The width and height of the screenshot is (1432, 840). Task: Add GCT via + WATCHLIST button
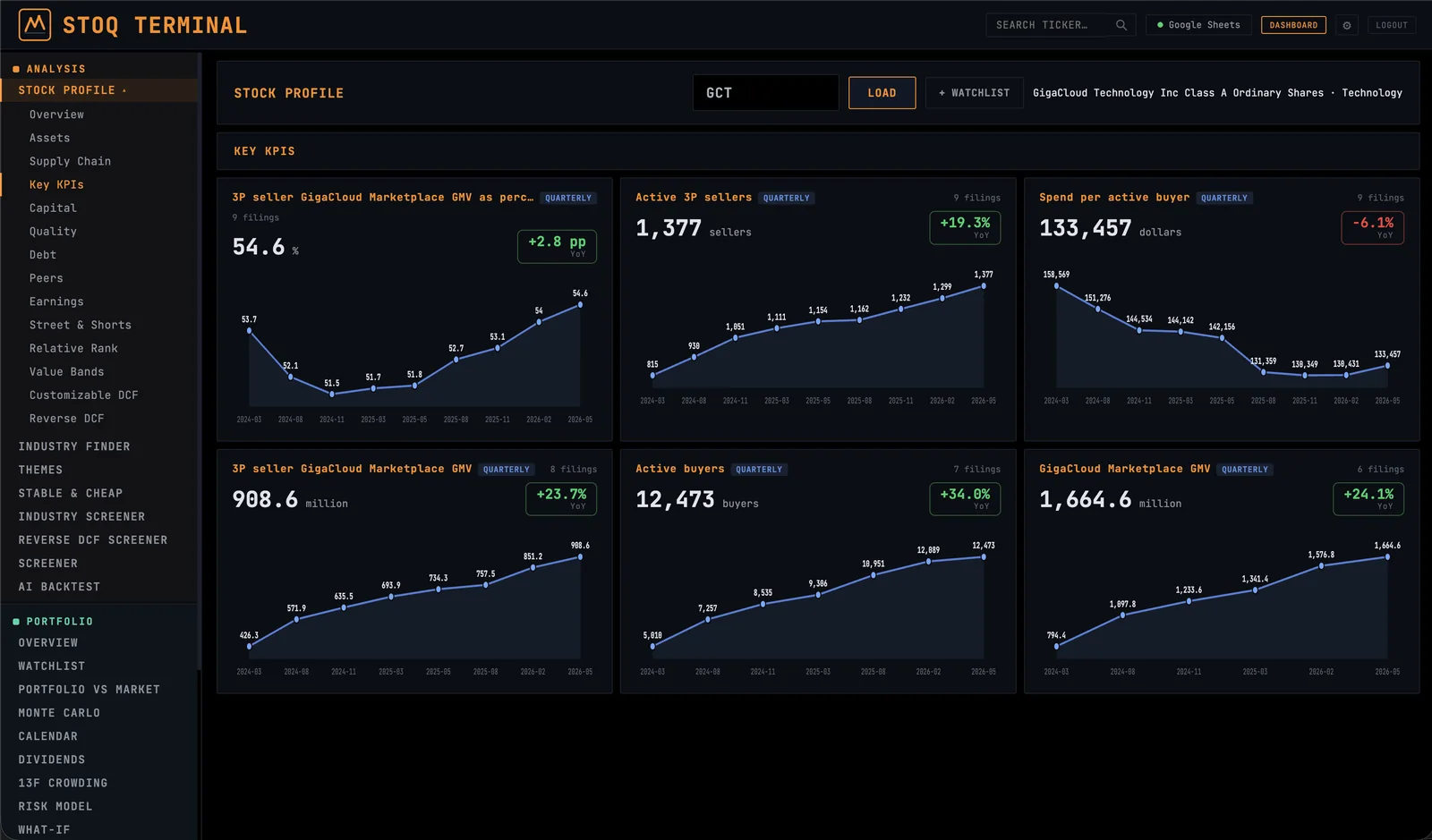974,93
